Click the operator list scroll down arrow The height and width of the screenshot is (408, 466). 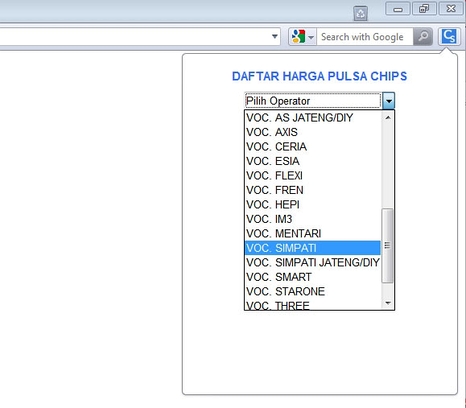(388, 303)
